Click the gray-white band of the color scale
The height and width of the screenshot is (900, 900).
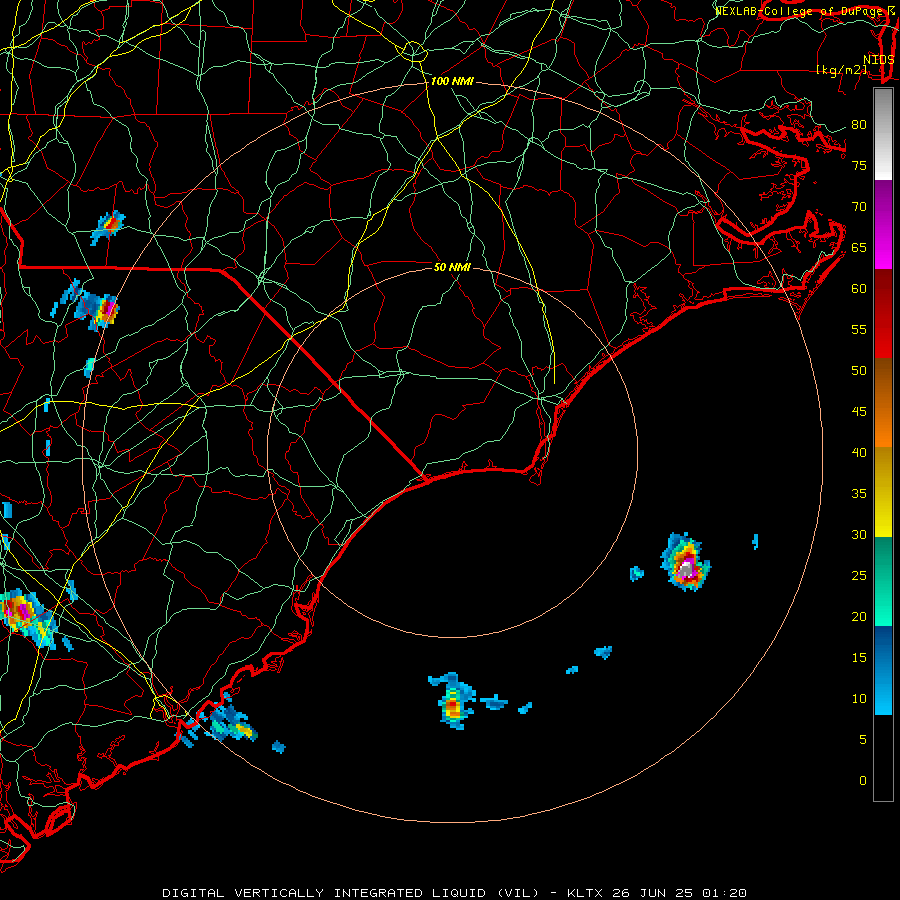883,134
